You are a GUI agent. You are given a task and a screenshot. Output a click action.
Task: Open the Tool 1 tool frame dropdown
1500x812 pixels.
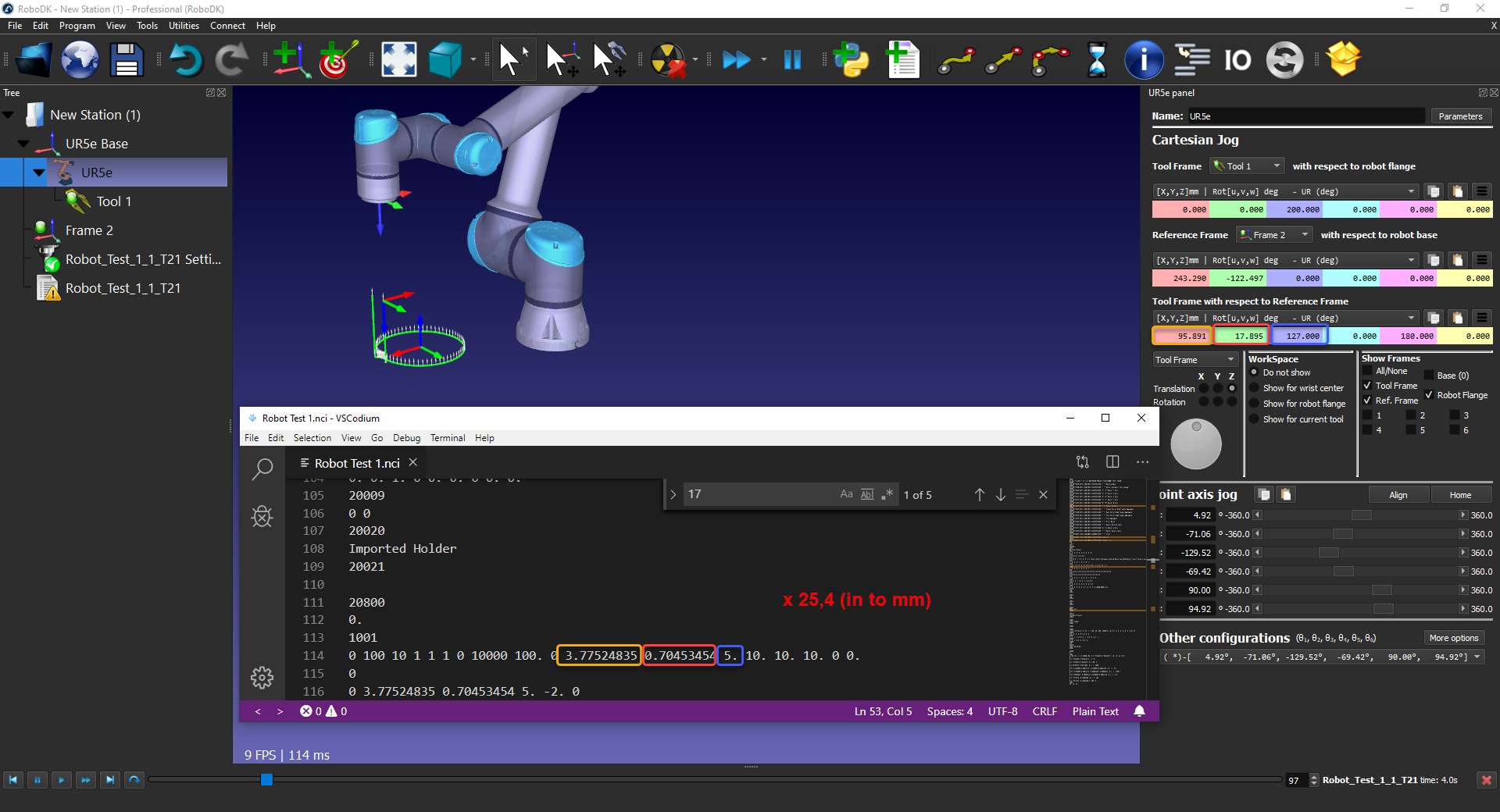[x=1247, y=166]
